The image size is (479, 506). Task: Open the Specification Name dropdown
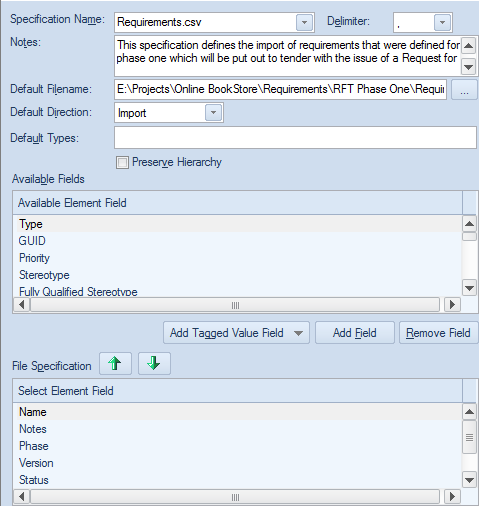coord(304,22)
